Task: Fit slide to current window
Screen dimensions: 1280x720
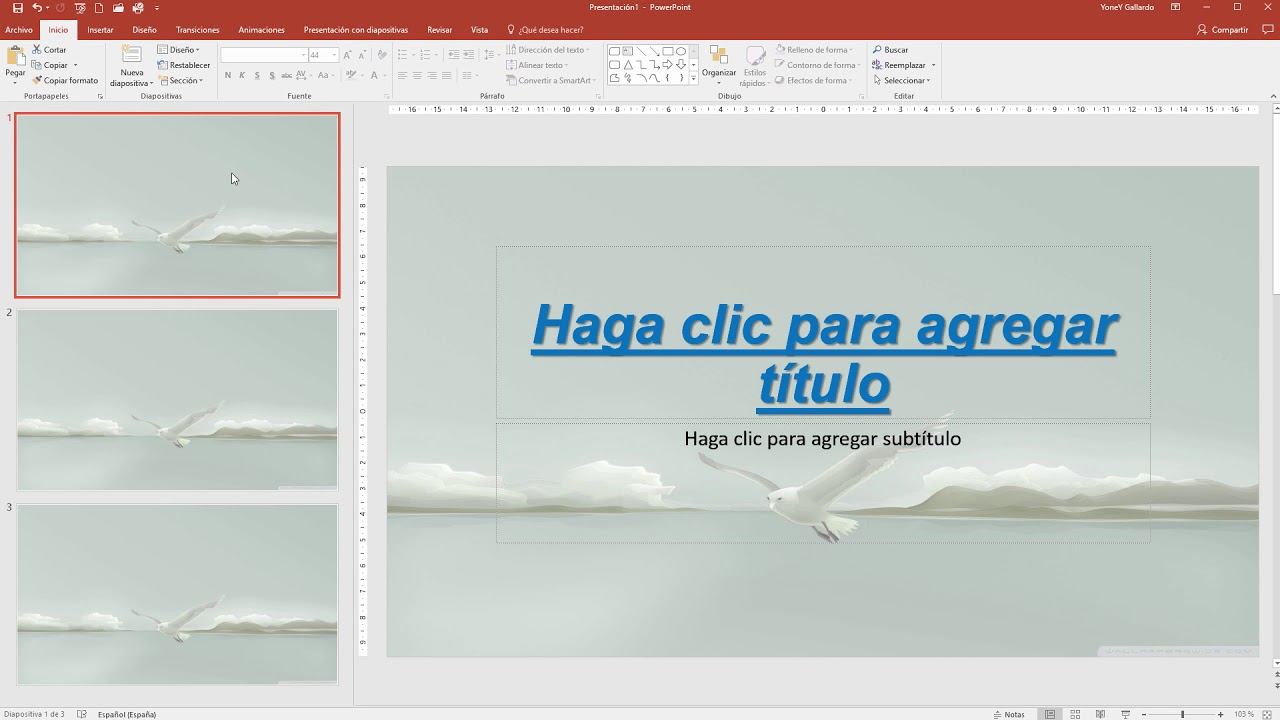Action: [x=1269, y=714]
